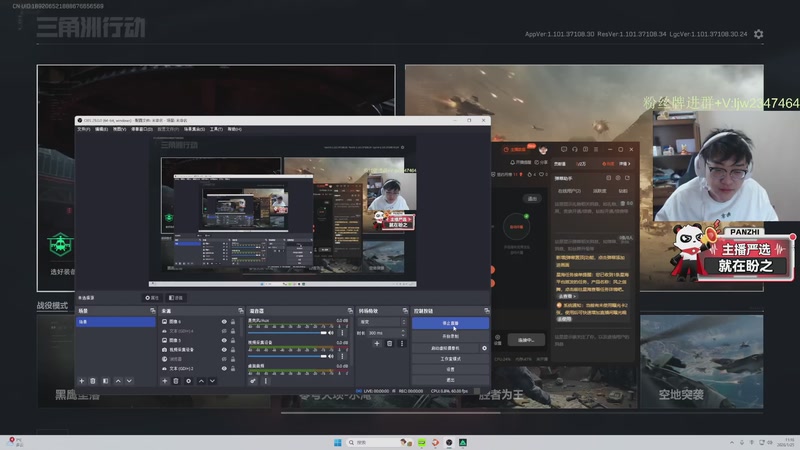The height and width of the screenshot is (450, 800).
Task: Add a new scene with the Scenes plus icon
Action: click(81, 381)
